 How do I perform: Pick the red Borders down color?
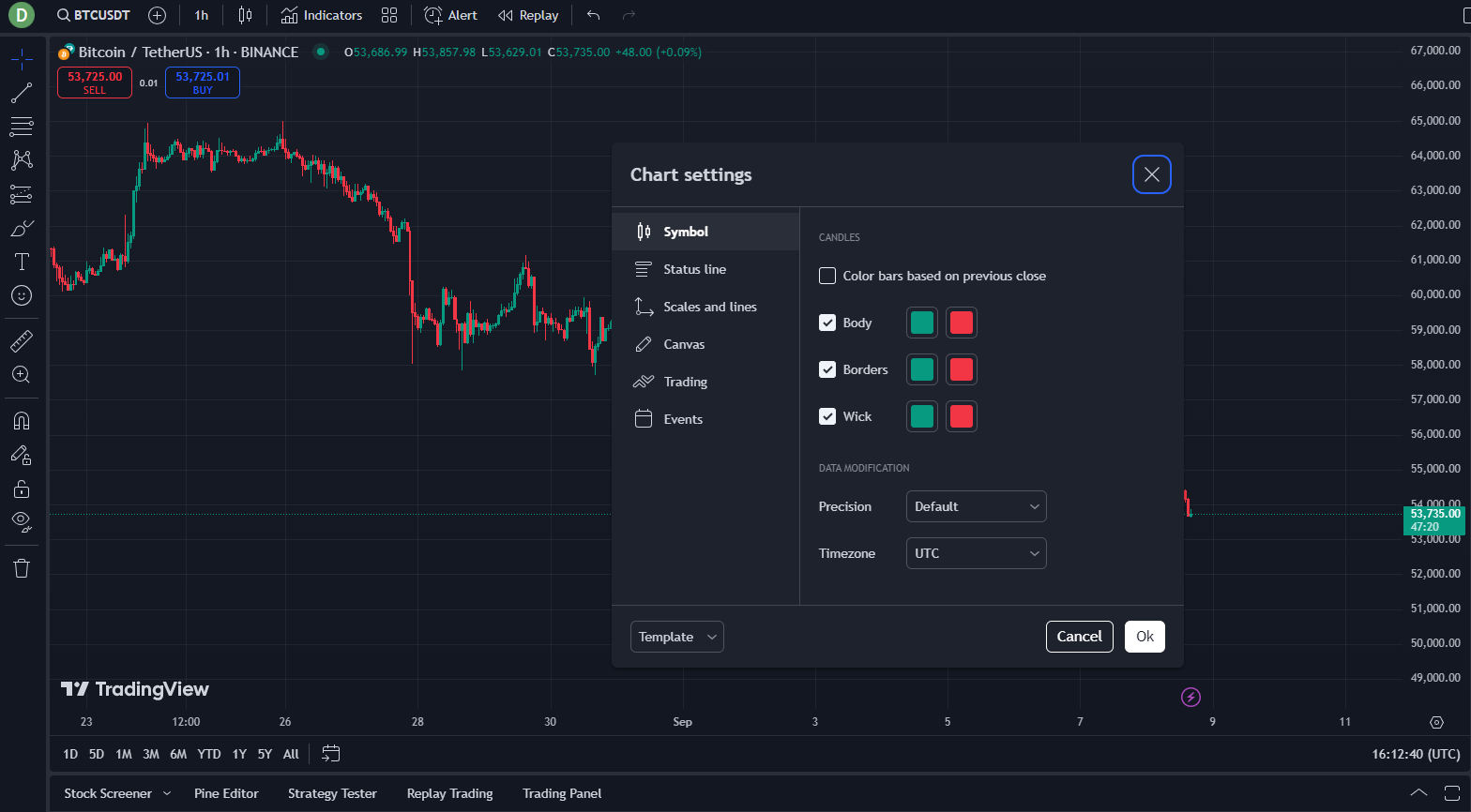tap(962, 369)
